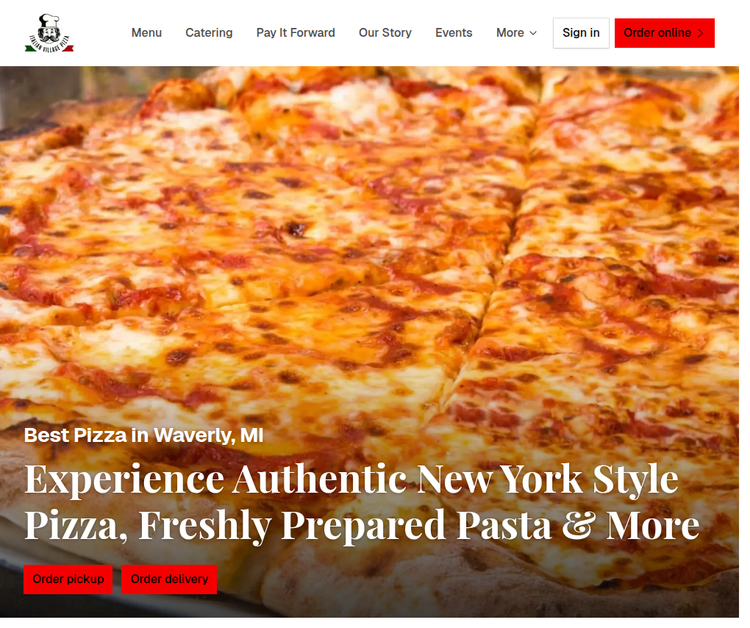Open the Pay It Forward link
Image resolution: width=750 pixels, height=628 pixels.
coord(296,33)
